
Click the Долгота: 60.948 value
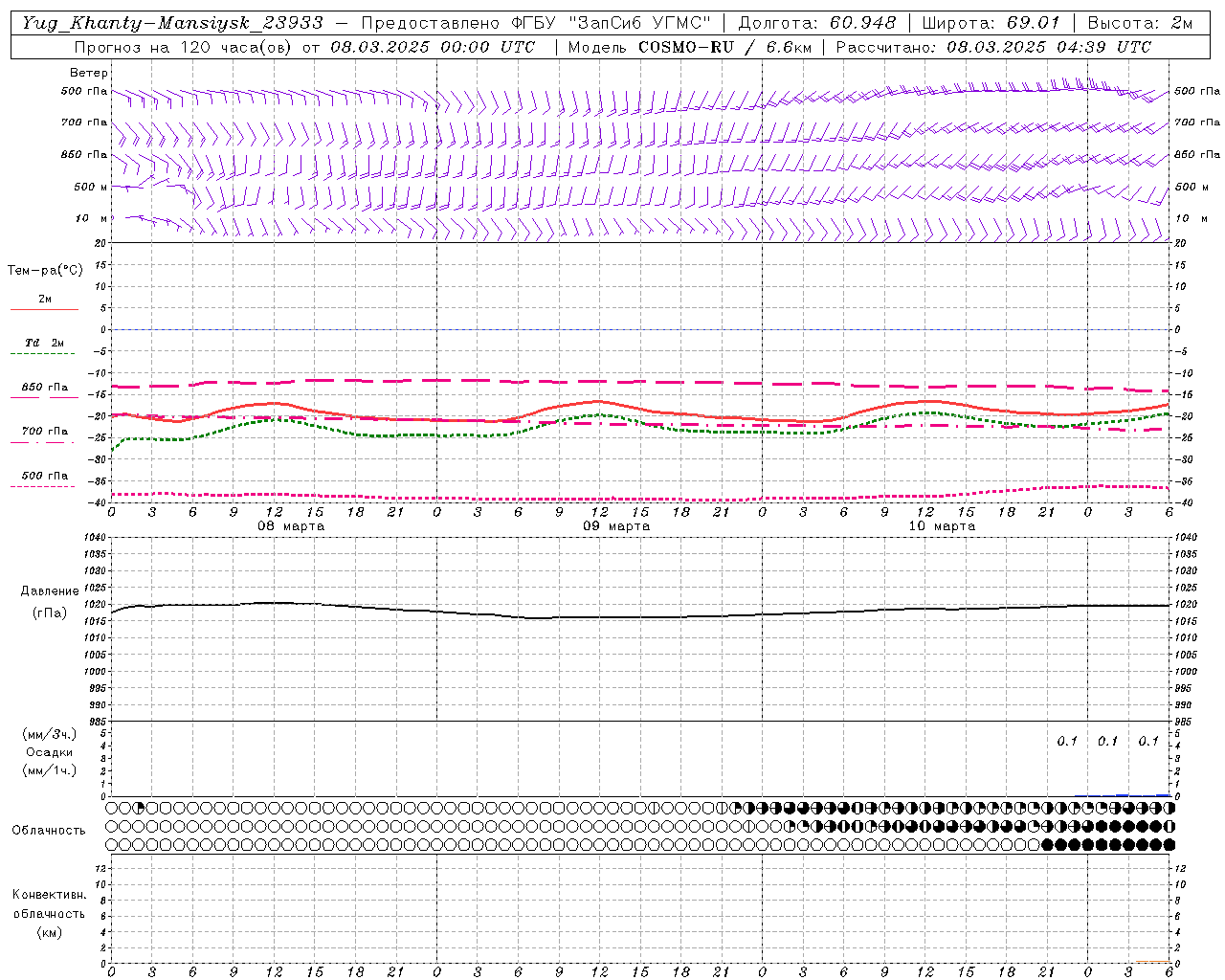817,23
